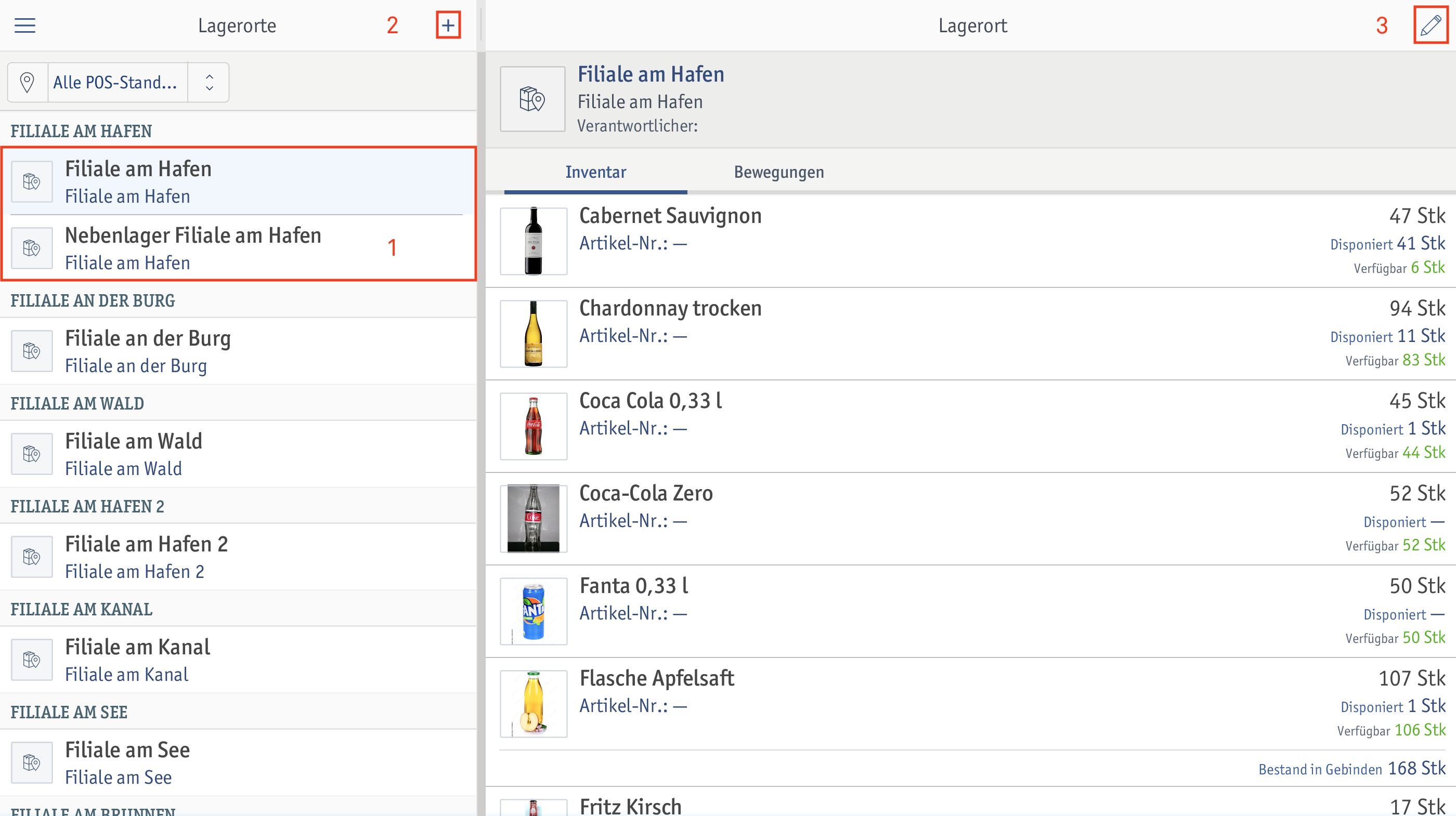1456x816 pixels.
Task: Open the Coca Cola 0,33 l thumbnail
Action: (533, 426)
